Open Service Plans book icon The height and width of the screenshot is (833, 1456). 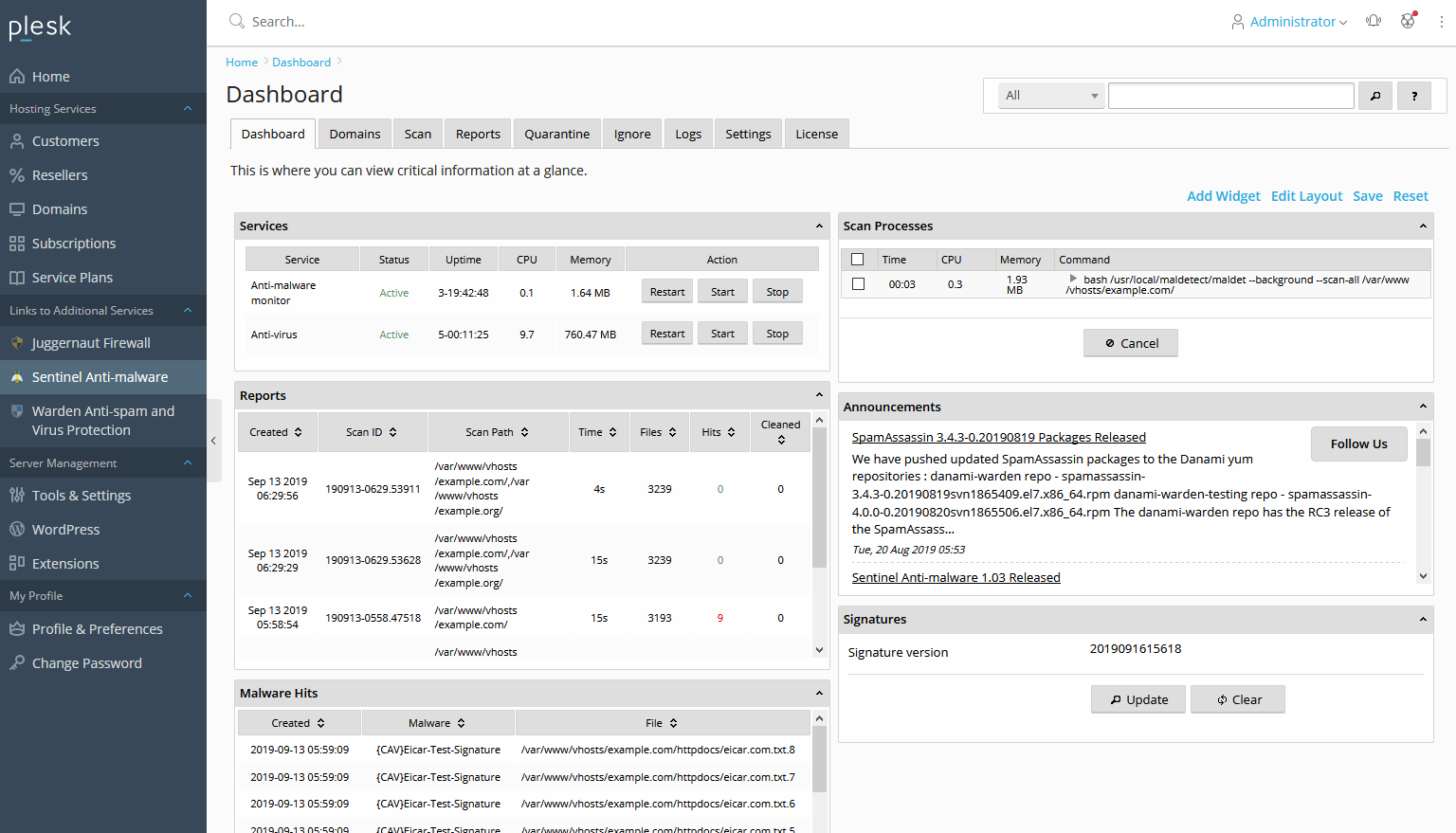coord(17,278)
